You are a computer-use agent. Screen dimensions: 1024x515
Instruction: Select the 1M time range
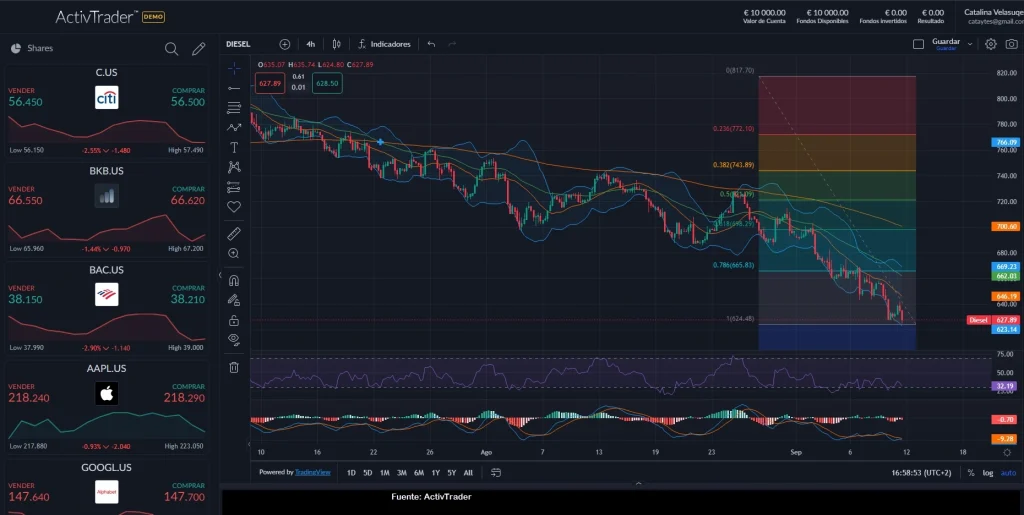click(384, 472)
